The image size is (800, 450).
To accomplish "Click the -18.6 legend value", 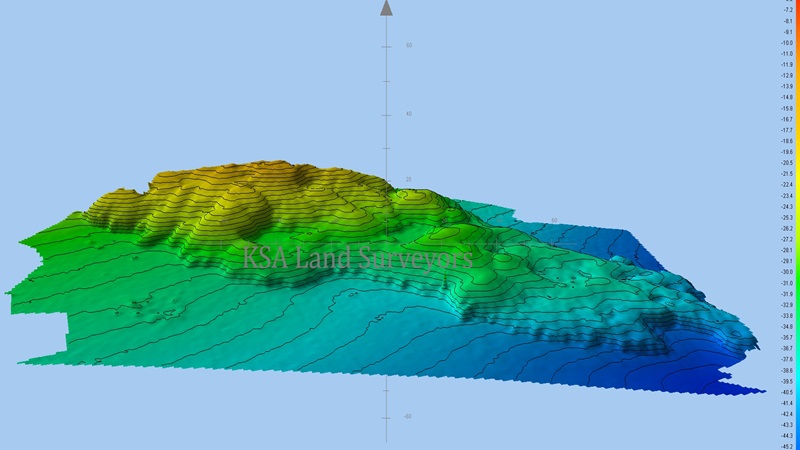I will point(787,141).
